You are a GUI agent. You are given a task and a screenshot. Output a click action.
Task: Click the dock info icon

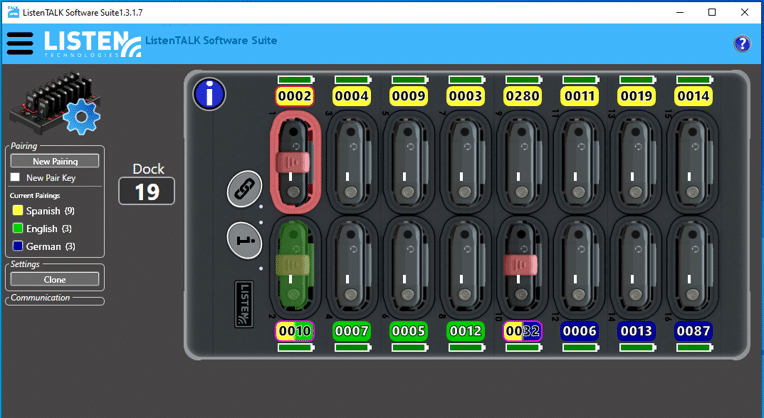pos(209,94)
